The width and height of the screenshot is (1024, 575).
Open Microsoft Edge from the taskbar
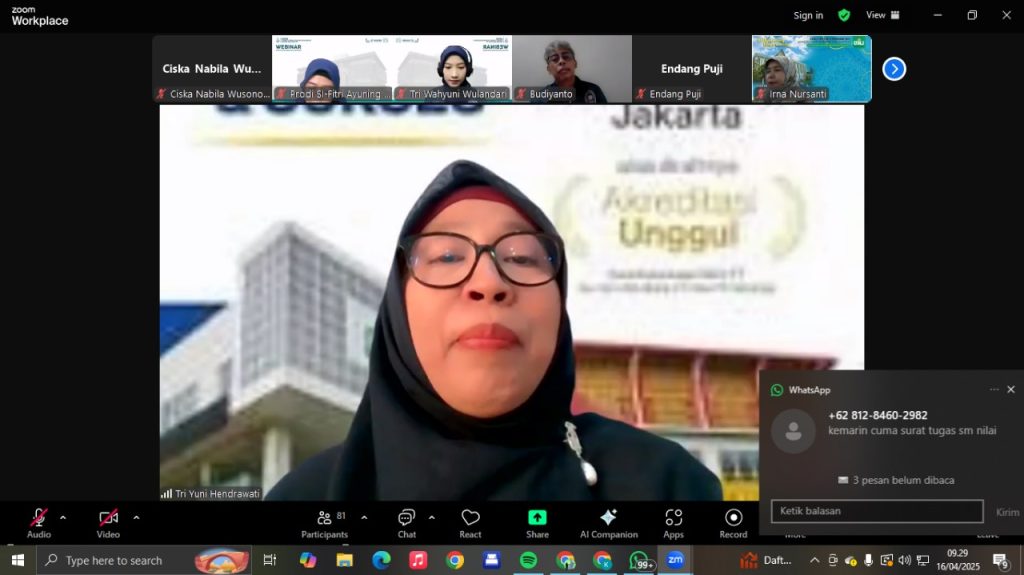coord(381,560)
